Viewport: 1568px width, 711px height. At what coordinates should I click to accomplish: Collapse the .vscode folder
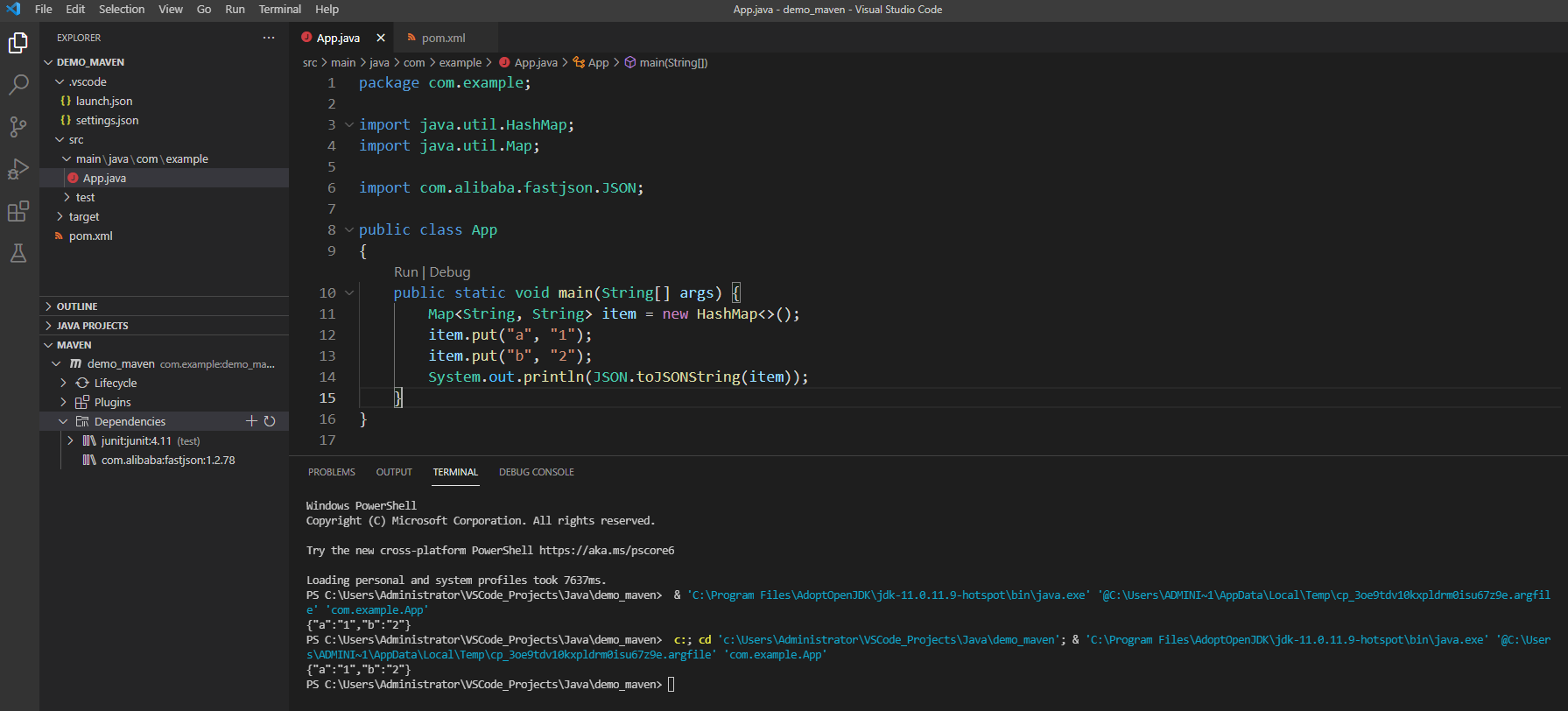coord(60,81)
